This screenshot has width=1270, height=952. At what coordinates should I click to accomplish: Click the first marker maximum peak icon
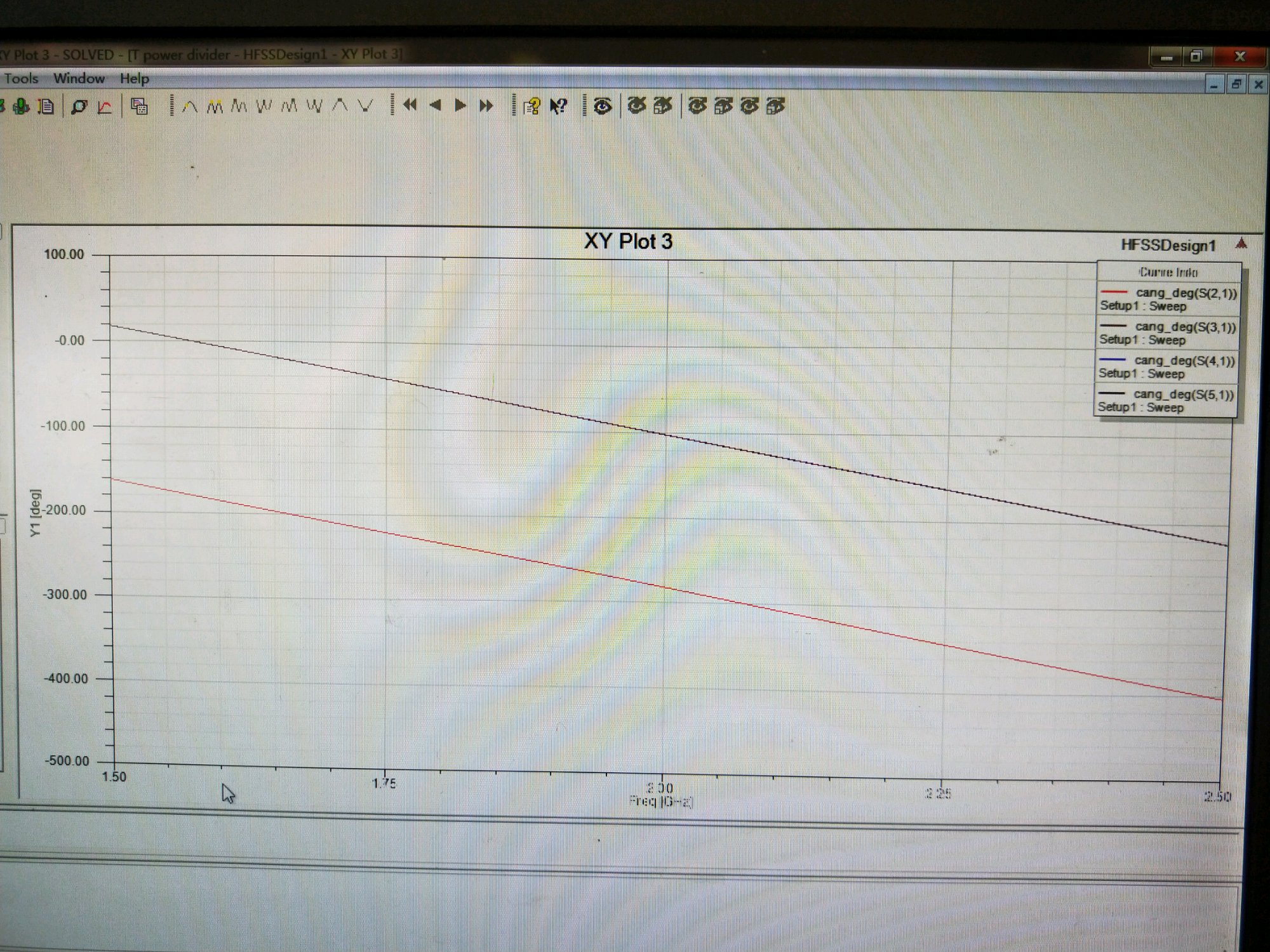(189, 107)
